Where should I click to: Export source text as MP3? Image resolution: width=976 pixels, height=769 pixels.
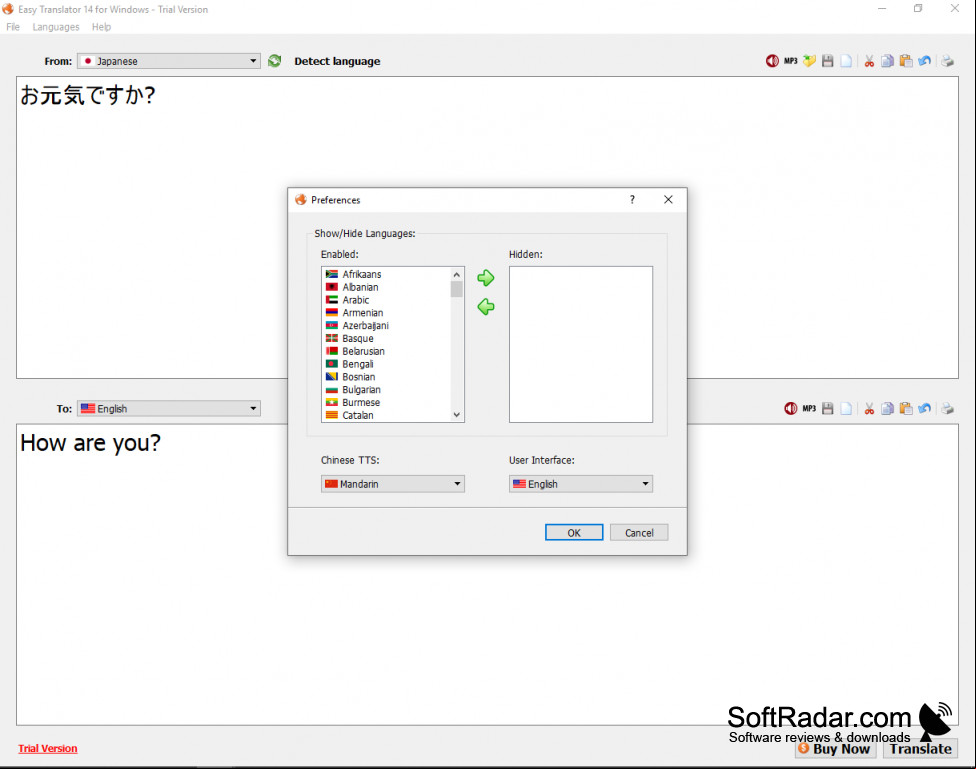coord(791,61)
